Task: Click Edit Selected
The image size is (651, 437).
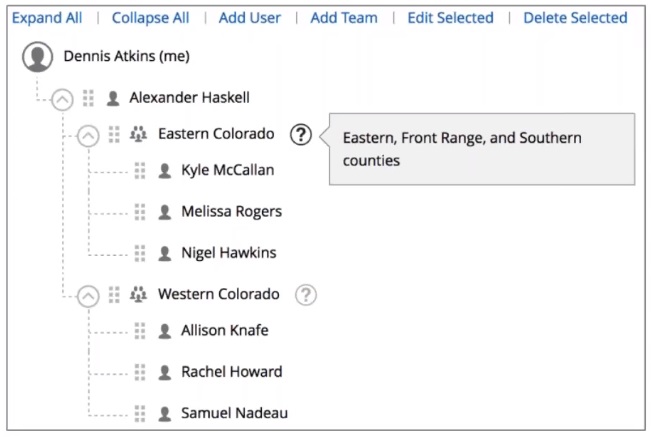Action: pyautogui.click(x=450, y=18)
